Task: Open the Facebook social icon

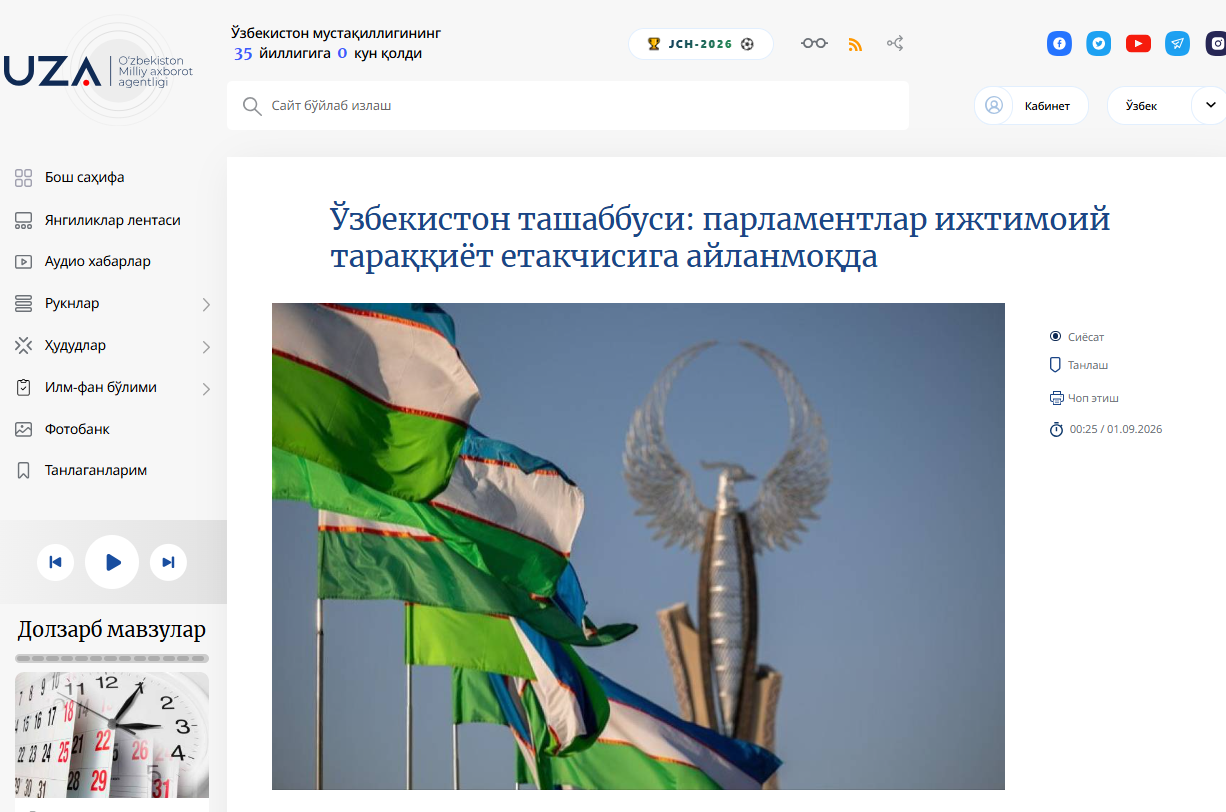Action: tap(1059, 44)
